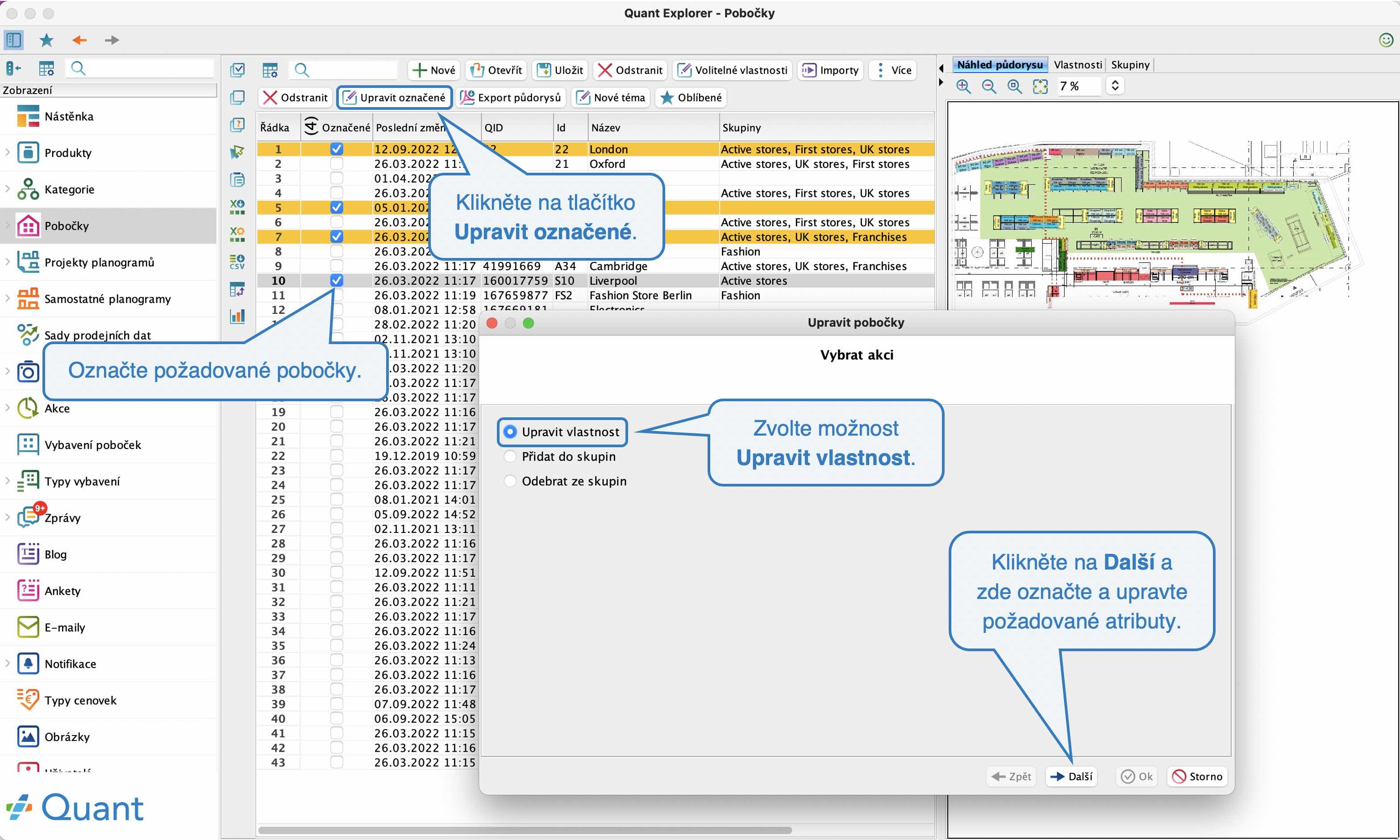The width and height of the screenshot is (1400, 840).
Task: Click the Nové téma button
Action: [x=611, y=97]
